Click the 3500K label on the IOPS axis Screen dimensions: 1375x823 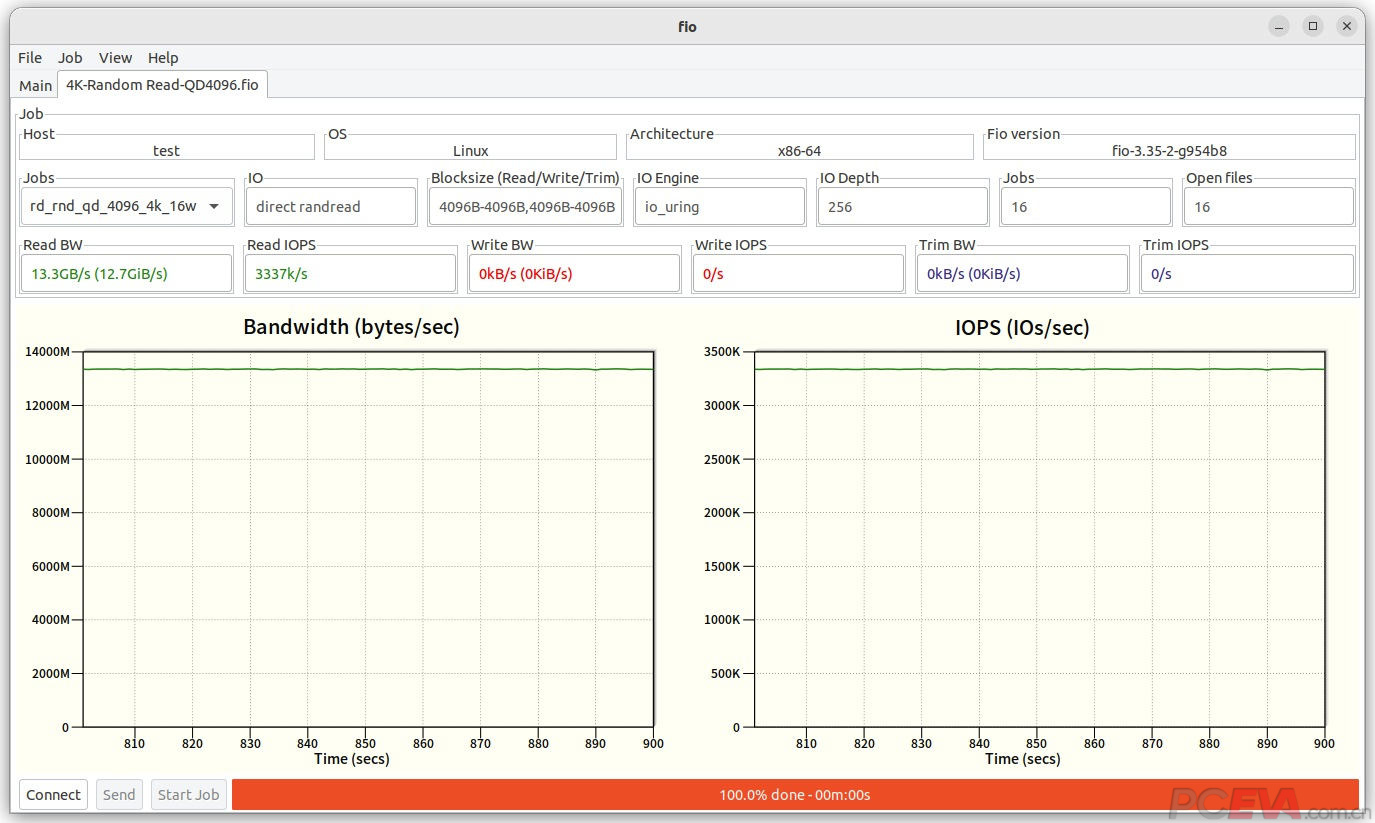coord(721,352)
